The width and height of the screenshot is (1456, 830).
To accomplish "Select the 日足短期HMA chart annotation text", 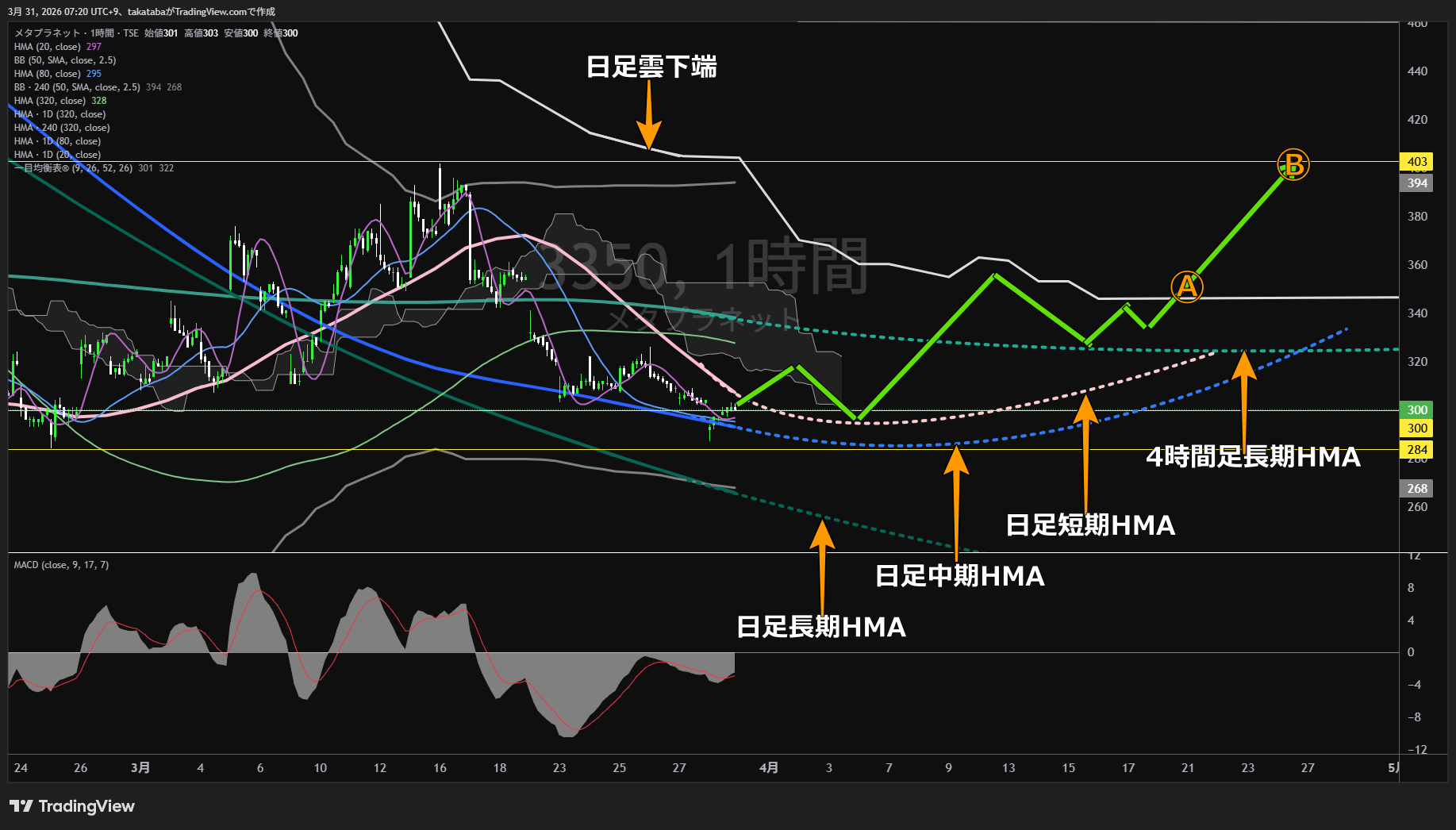I will (1090, 525).
